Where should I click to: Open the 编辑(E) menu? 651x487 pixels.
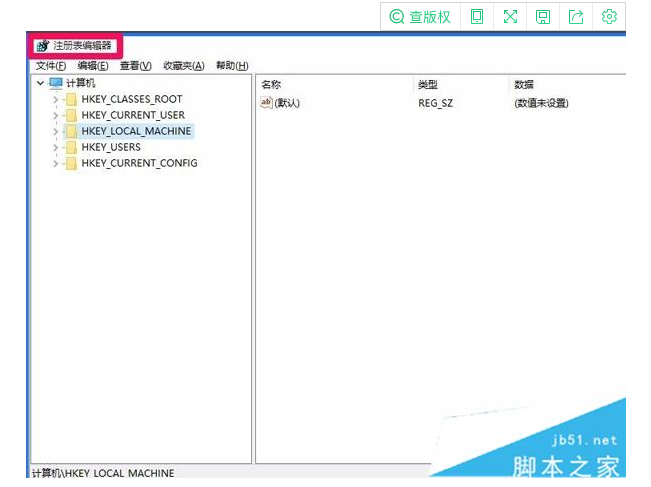(x=93, y=66)
